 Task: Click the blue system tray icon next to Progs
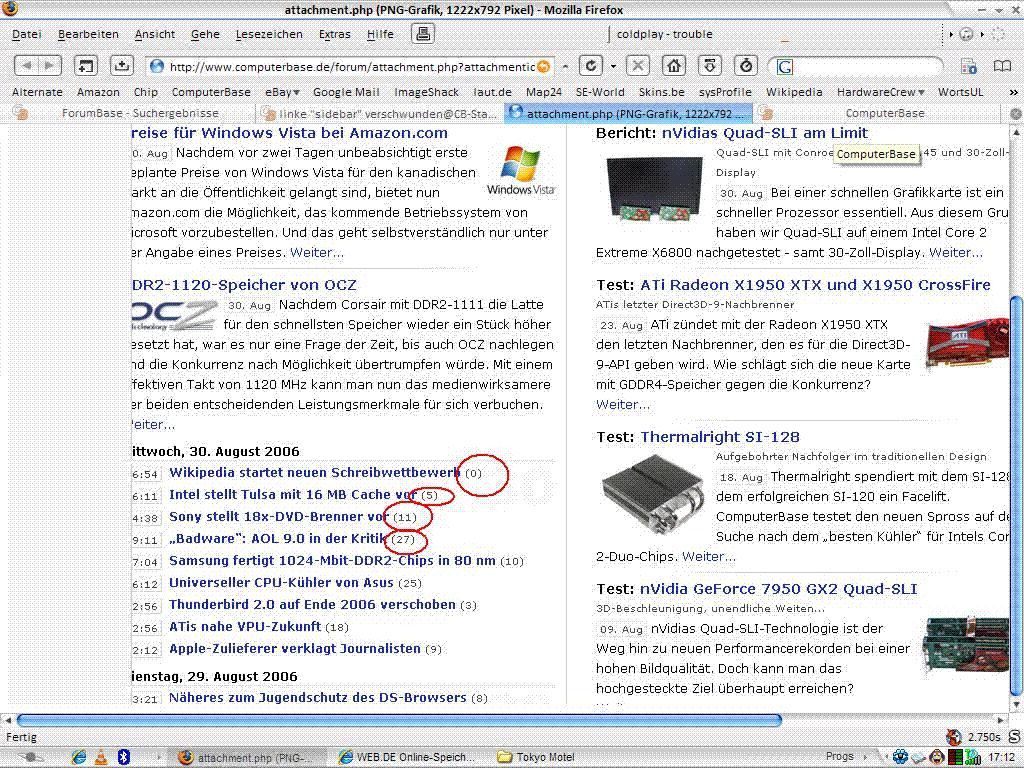(x=901, y=757)
